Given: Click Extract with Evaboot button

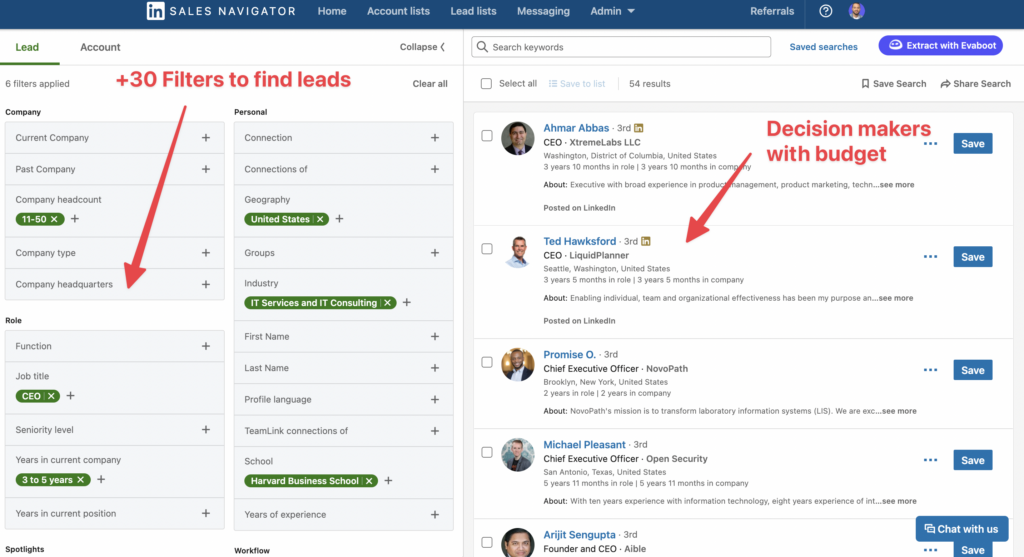Looking at the screenshot, I should (x=940, y=45).
